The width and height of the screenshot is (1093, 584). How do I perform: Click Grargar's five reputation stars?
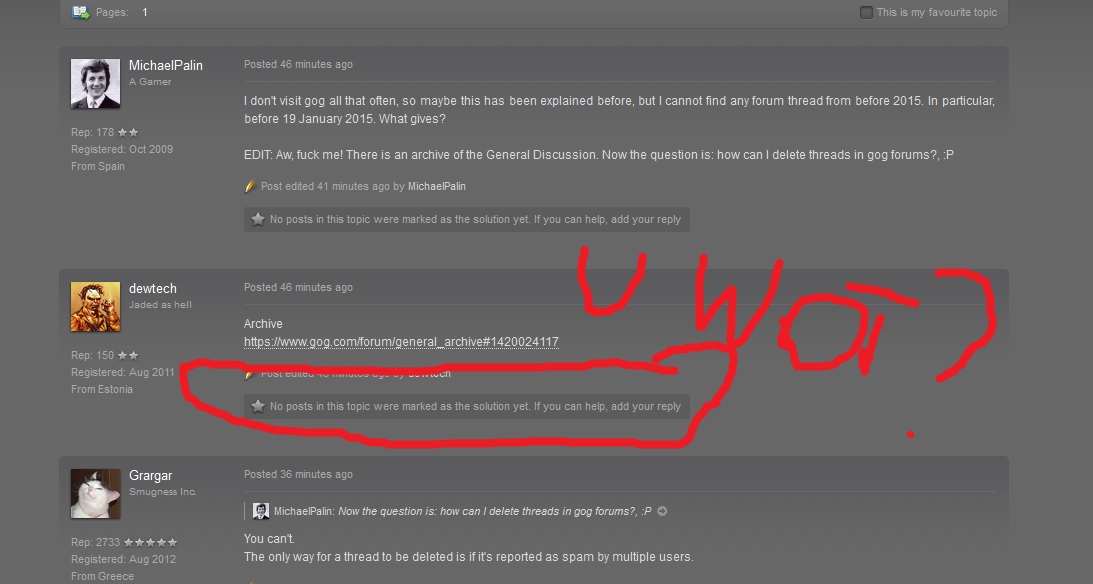[151, 542]
